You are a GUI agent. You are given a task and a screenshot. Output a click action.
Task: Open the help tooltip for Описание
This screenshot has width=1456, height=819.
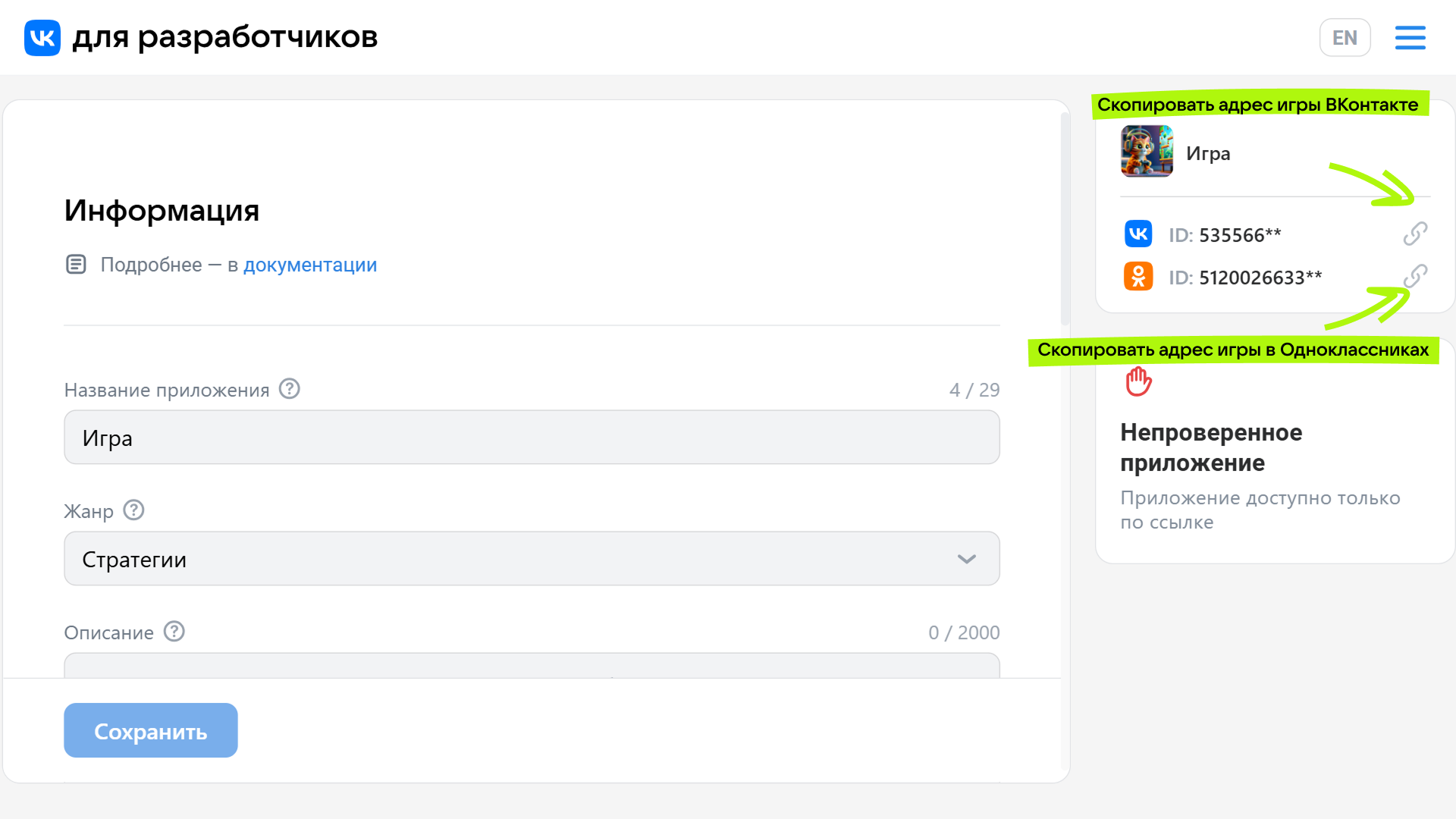point(174,632)
